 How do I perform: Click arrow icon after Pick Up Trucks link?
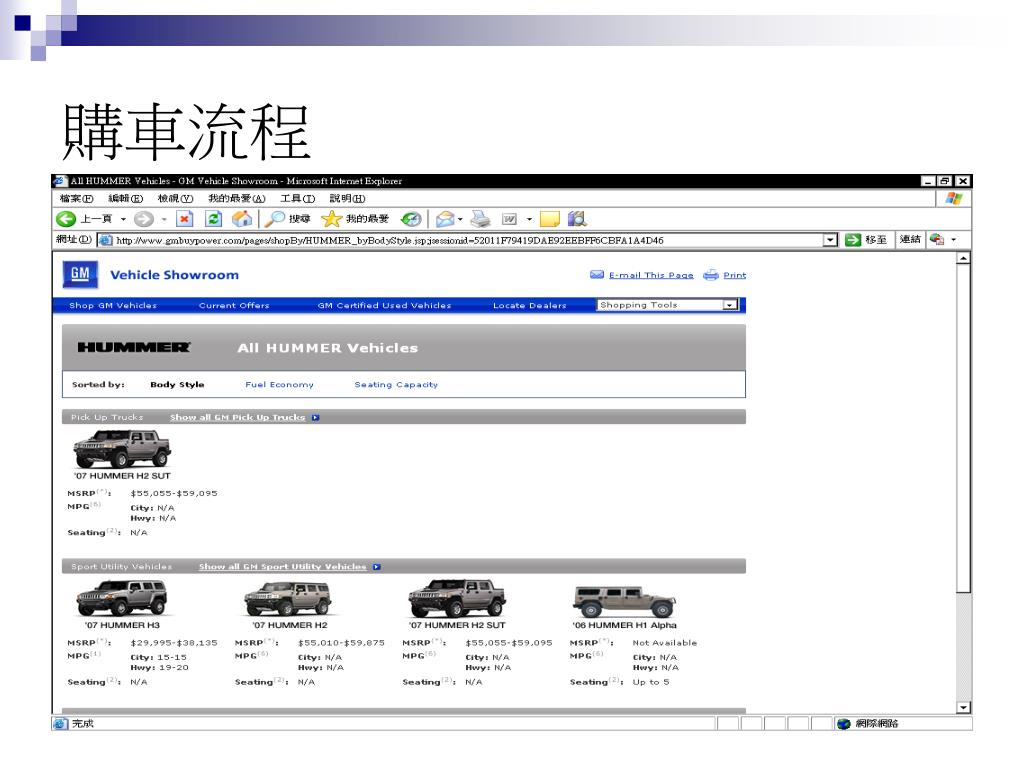[315, 417]
